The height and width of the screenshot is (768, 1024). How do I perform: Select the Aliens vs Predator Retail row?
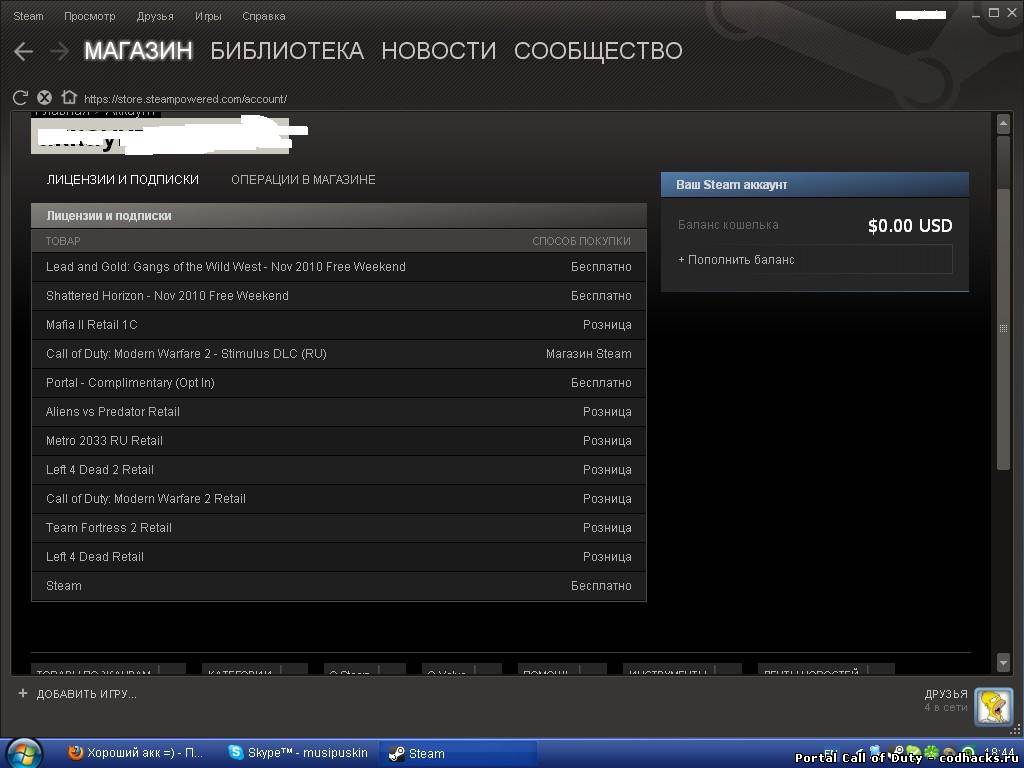pyautogui.click(x=339, y=412)
